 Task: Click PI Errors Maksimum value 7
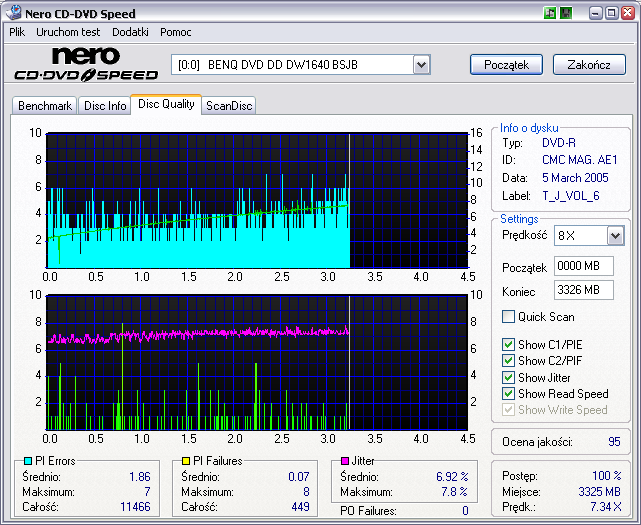click(147, 492)
